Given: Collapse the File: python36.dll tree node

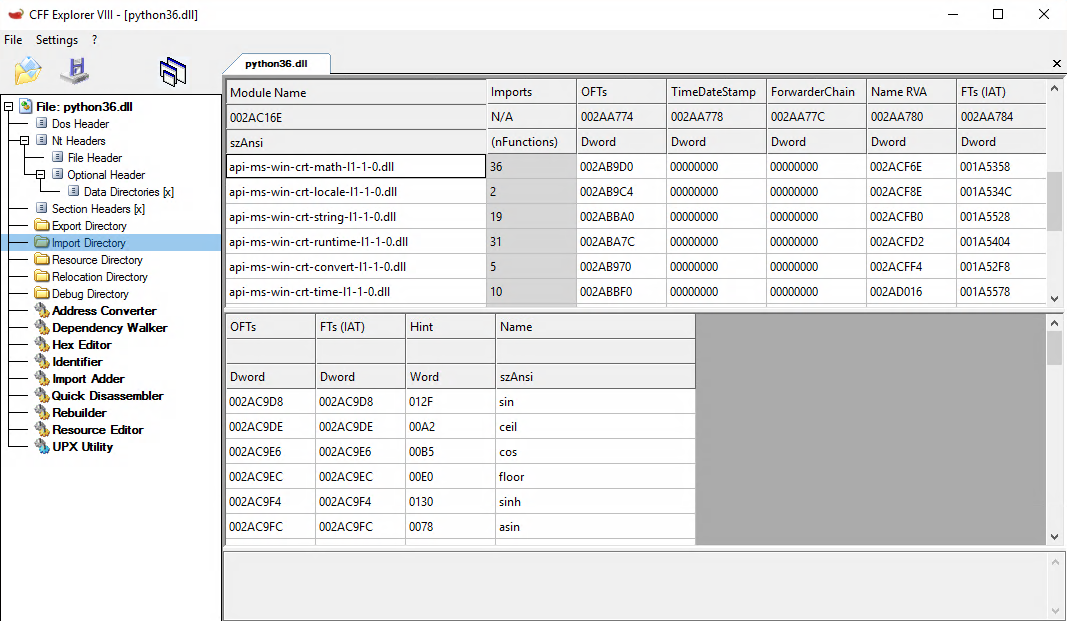Looking at the screenshot, I should coord(9,107).
